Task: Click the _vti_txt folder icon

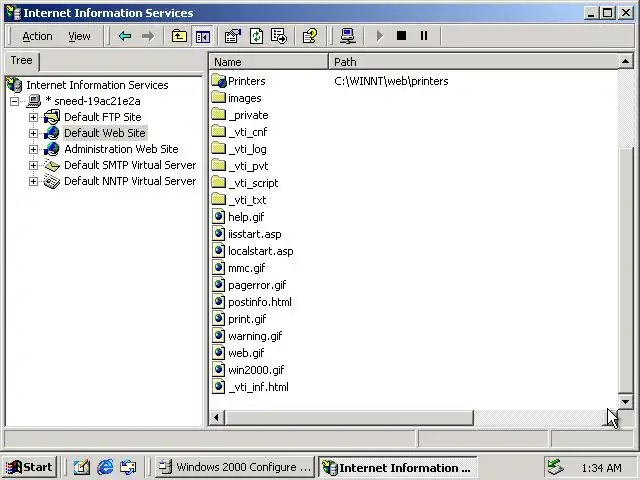Action: click(x=219, y=200)
